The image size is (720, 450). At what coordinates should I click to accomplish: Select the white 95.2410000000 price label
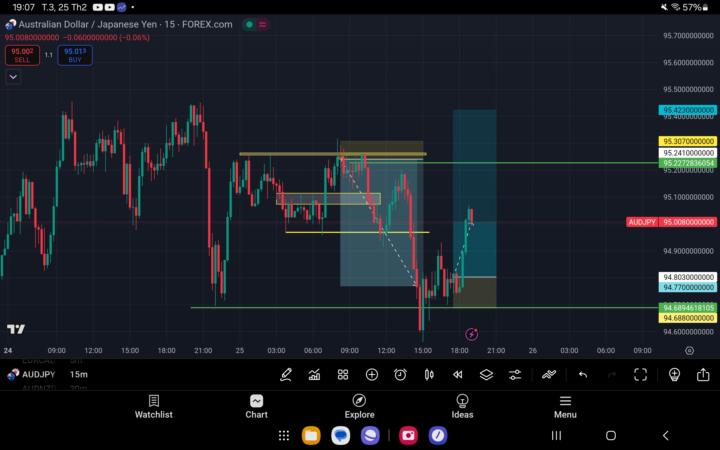tap(687, 152)
